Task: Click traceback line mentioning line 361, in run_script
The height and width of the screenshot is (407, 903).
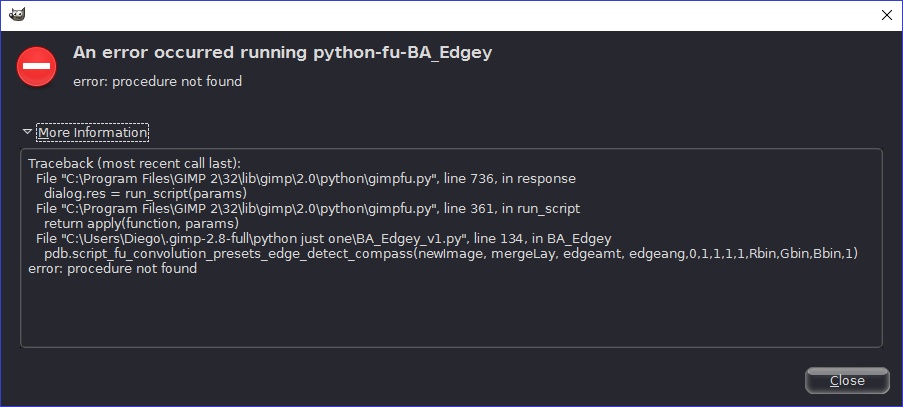Action: click(x=308, y=208)
